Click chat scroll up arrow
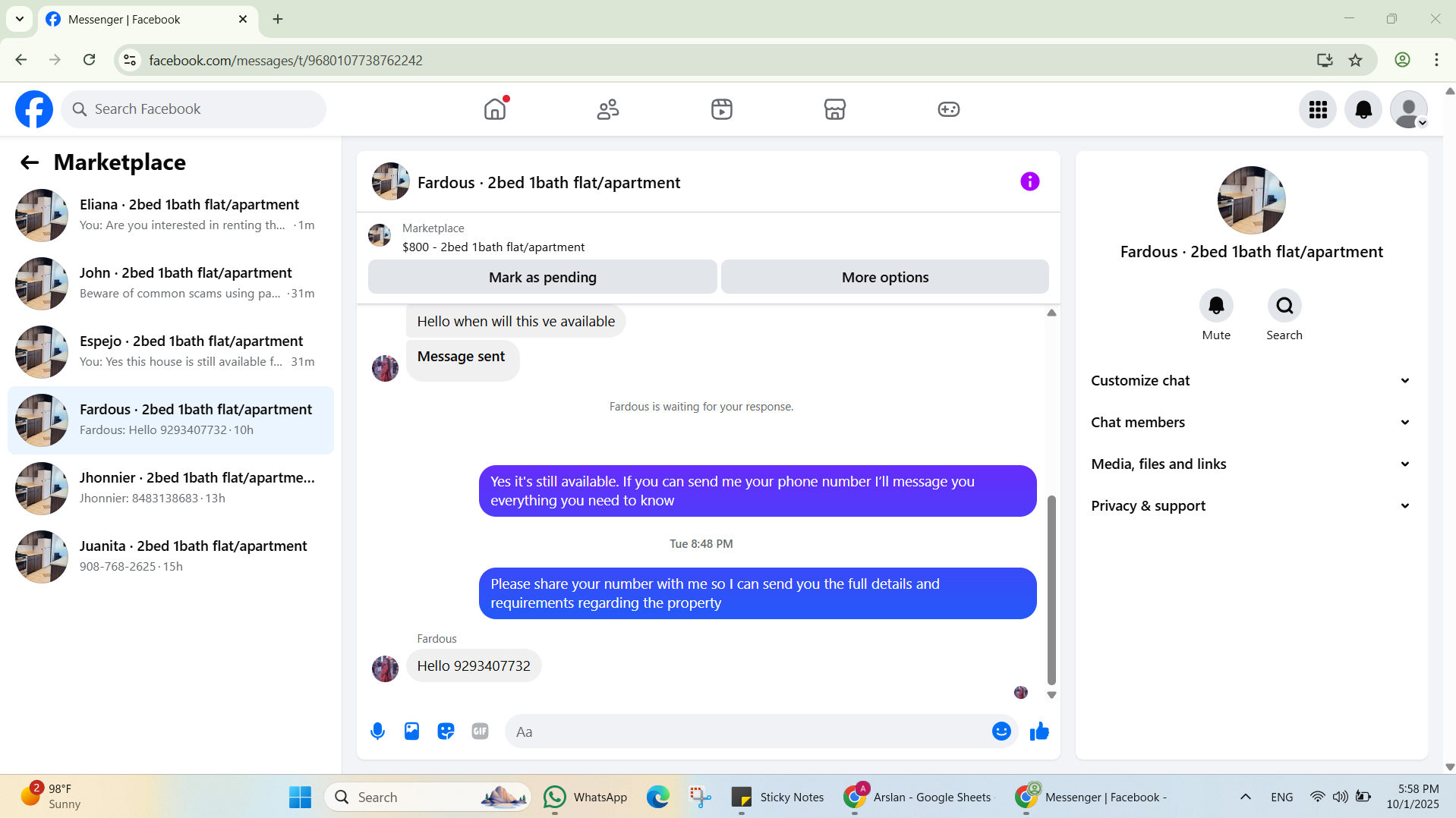The image size is (1456, 818). (x=1051, y=313)
